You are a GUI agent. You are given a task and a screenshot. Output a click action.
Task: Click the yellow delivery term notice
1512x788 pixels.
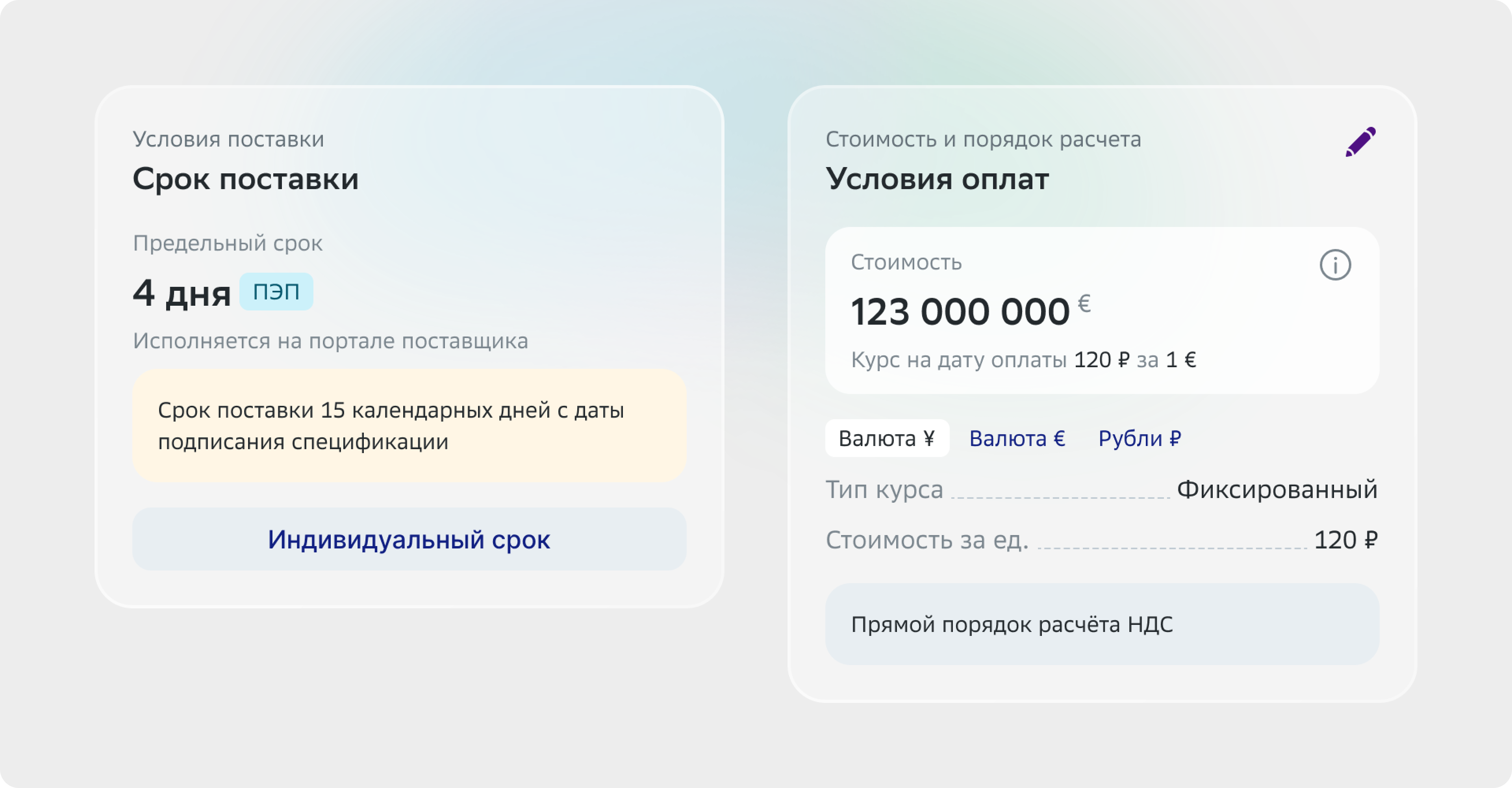click(409, 426)
